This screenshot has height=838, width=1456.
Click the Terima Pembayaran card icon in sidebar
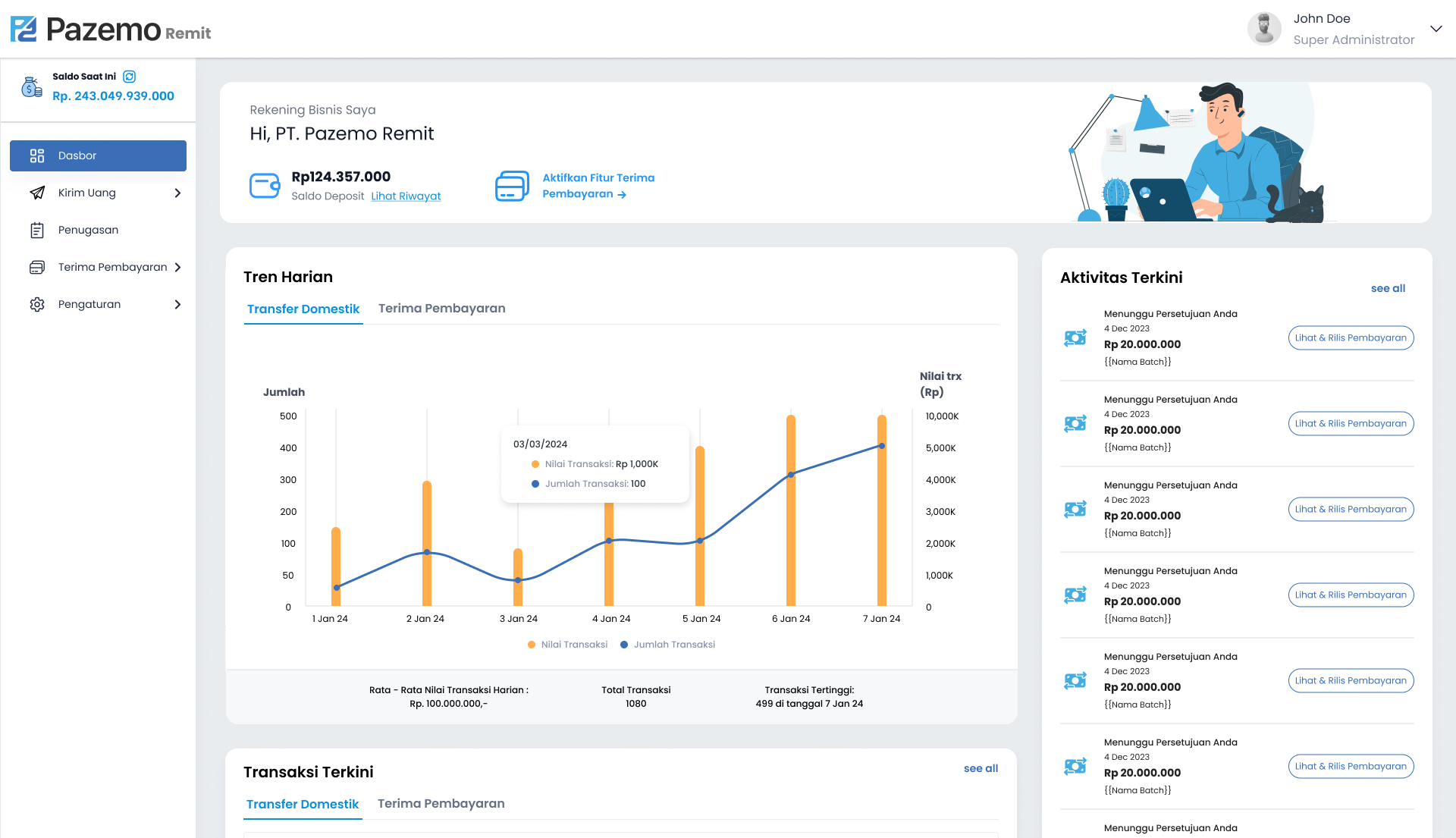tap(37, 267)
